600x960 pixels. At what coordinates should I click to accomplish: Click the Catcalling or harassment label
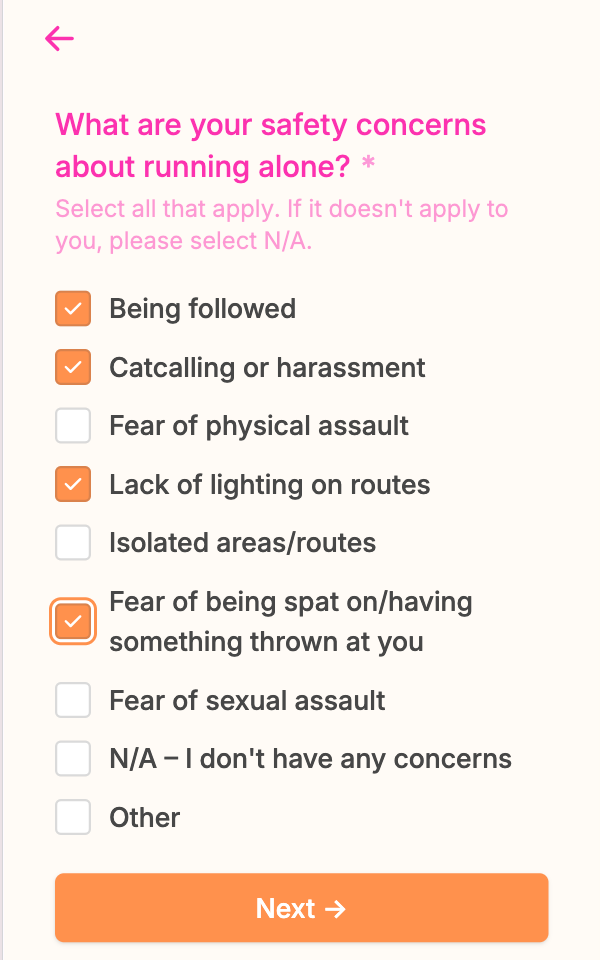point(267,368)
